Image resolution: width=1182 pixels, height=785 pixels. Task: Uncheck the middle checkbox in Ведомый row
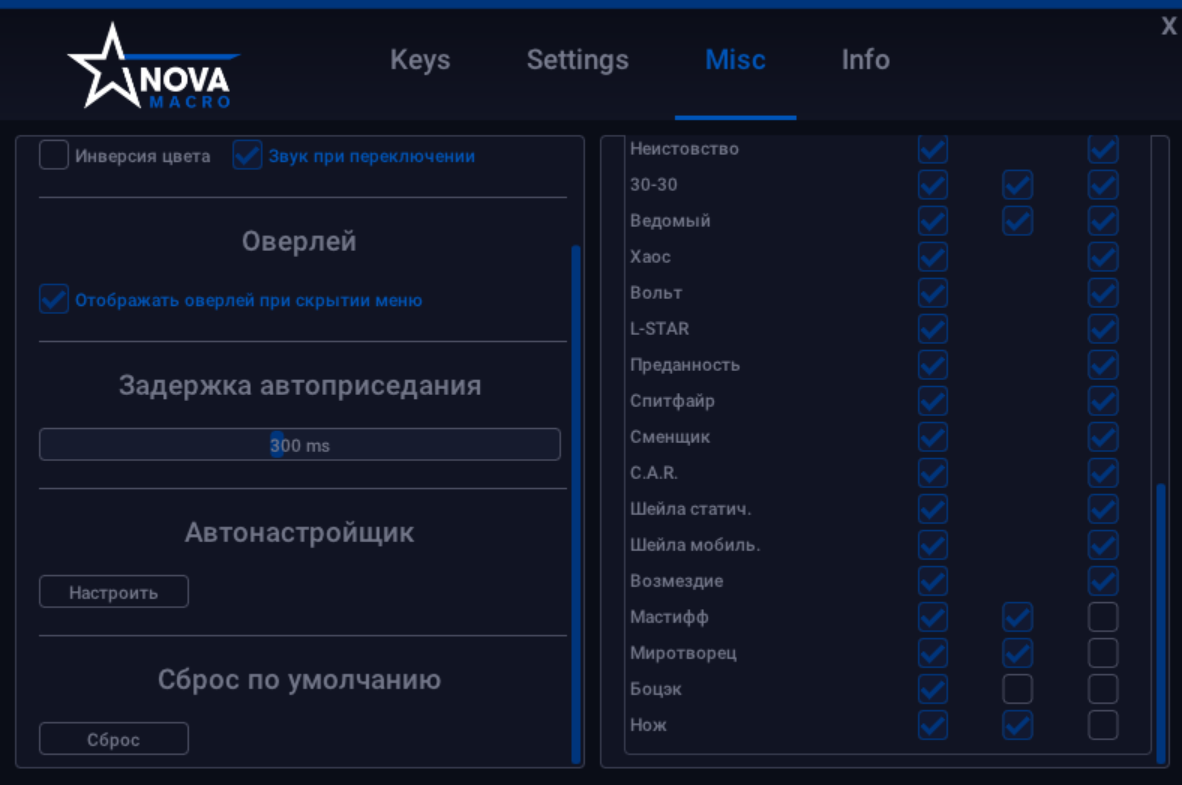1017,221
